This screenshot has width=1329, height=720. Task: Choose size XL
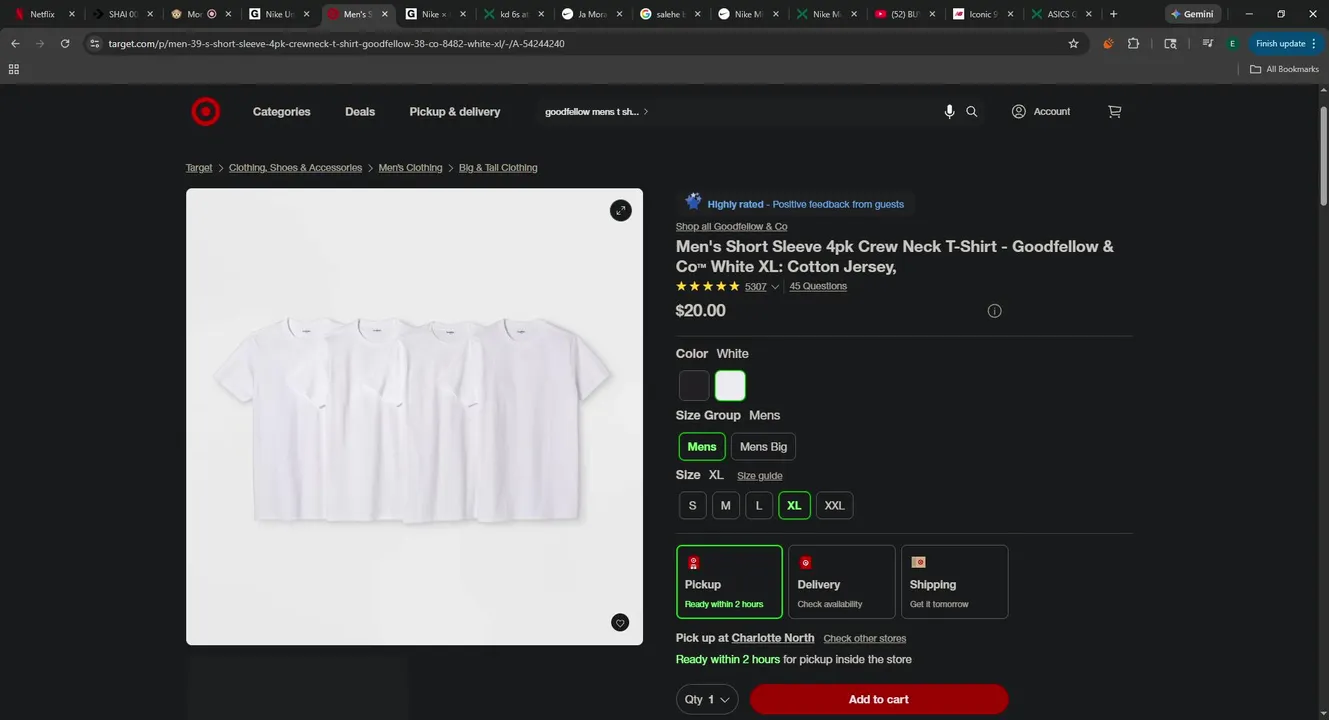(794, 506)
